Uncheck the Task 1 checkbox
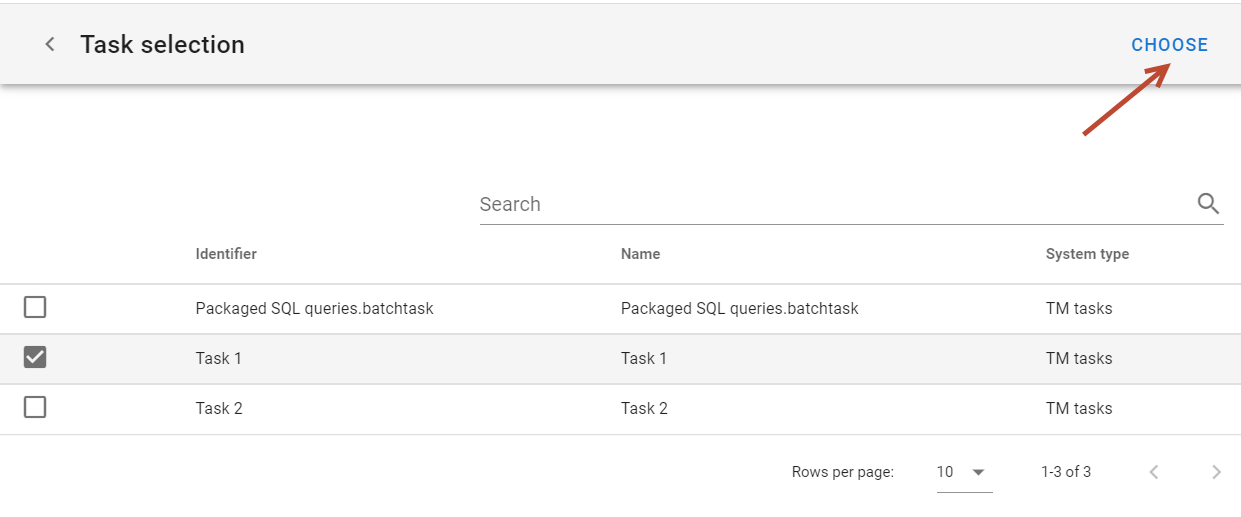Viewport: 1241px width, 517px height. tap(35, 357)
